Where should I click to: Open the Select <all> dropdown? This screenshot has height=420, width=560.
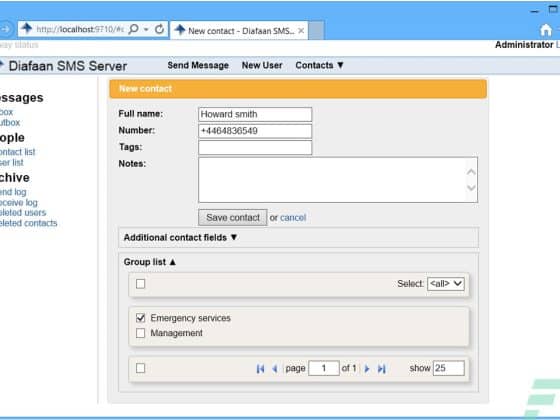coord(446,284)
